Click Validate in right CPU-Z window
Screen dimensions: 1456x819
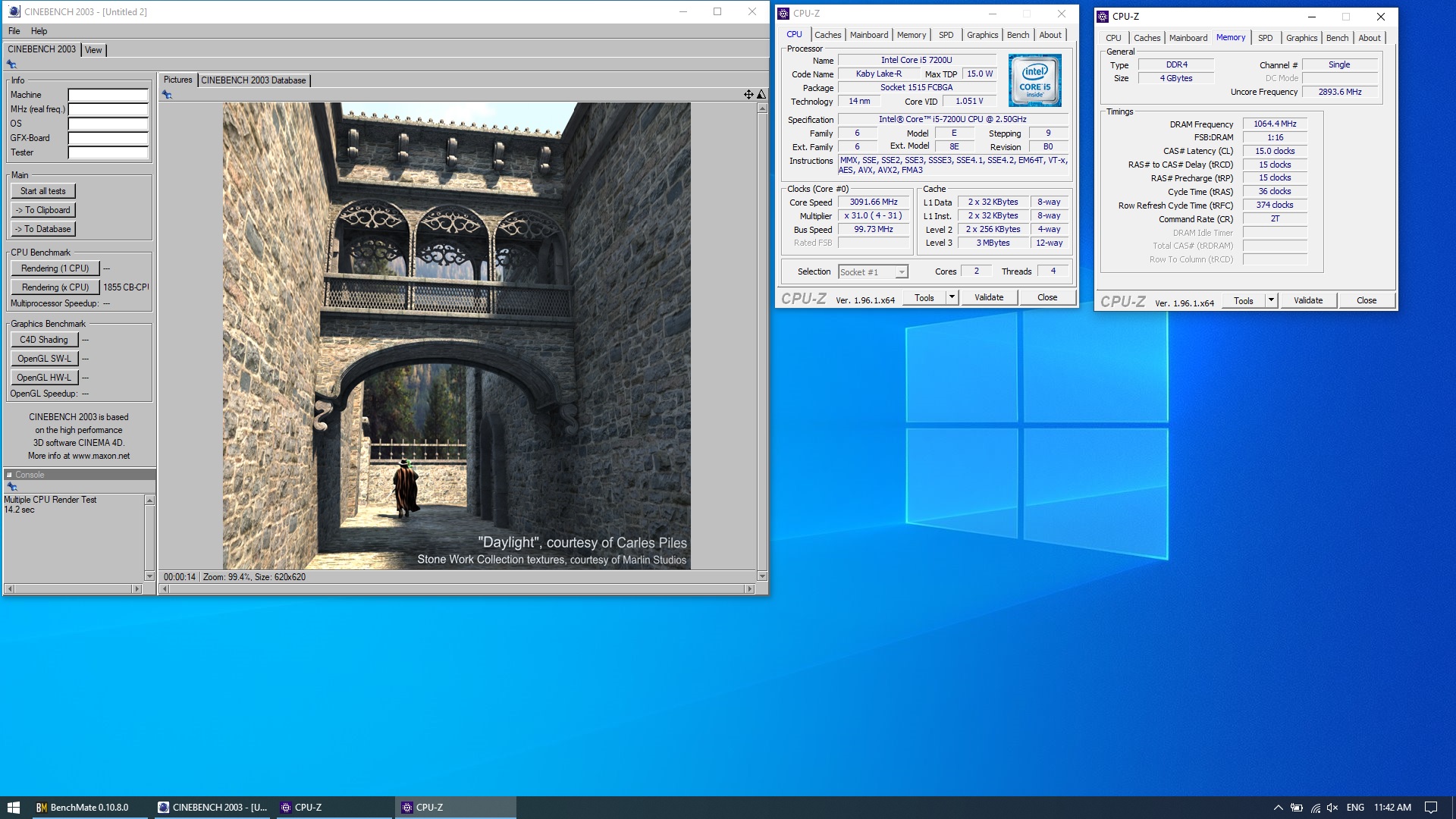1308,300
